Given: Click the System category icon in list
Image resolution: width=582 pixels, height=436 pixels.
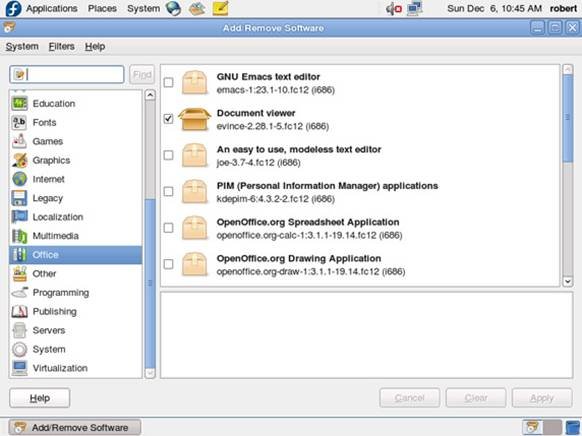Looking at the screenshot, I should 19,350.
